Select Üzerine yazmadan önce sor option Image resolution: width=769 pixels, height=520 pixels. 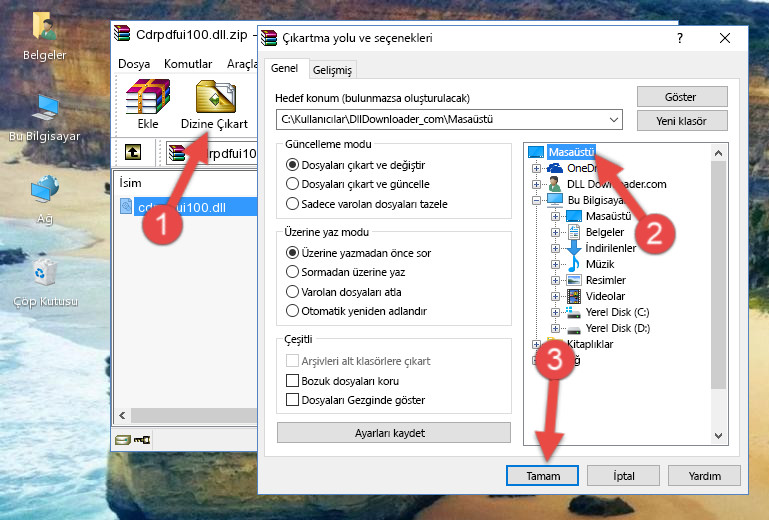point(292,253)
